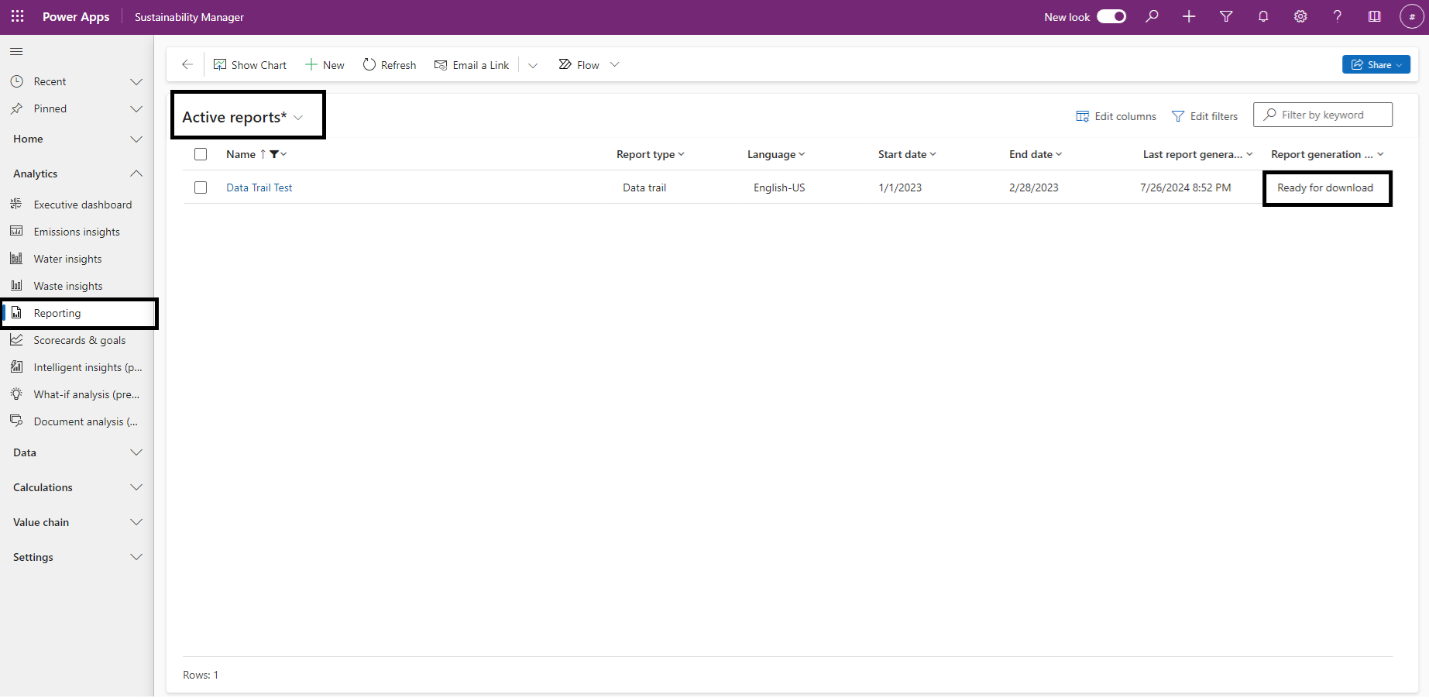The width and height of the screenshot is (1429, 698).
Task: Open the Executive dashboard
Action: pos(80,204)
